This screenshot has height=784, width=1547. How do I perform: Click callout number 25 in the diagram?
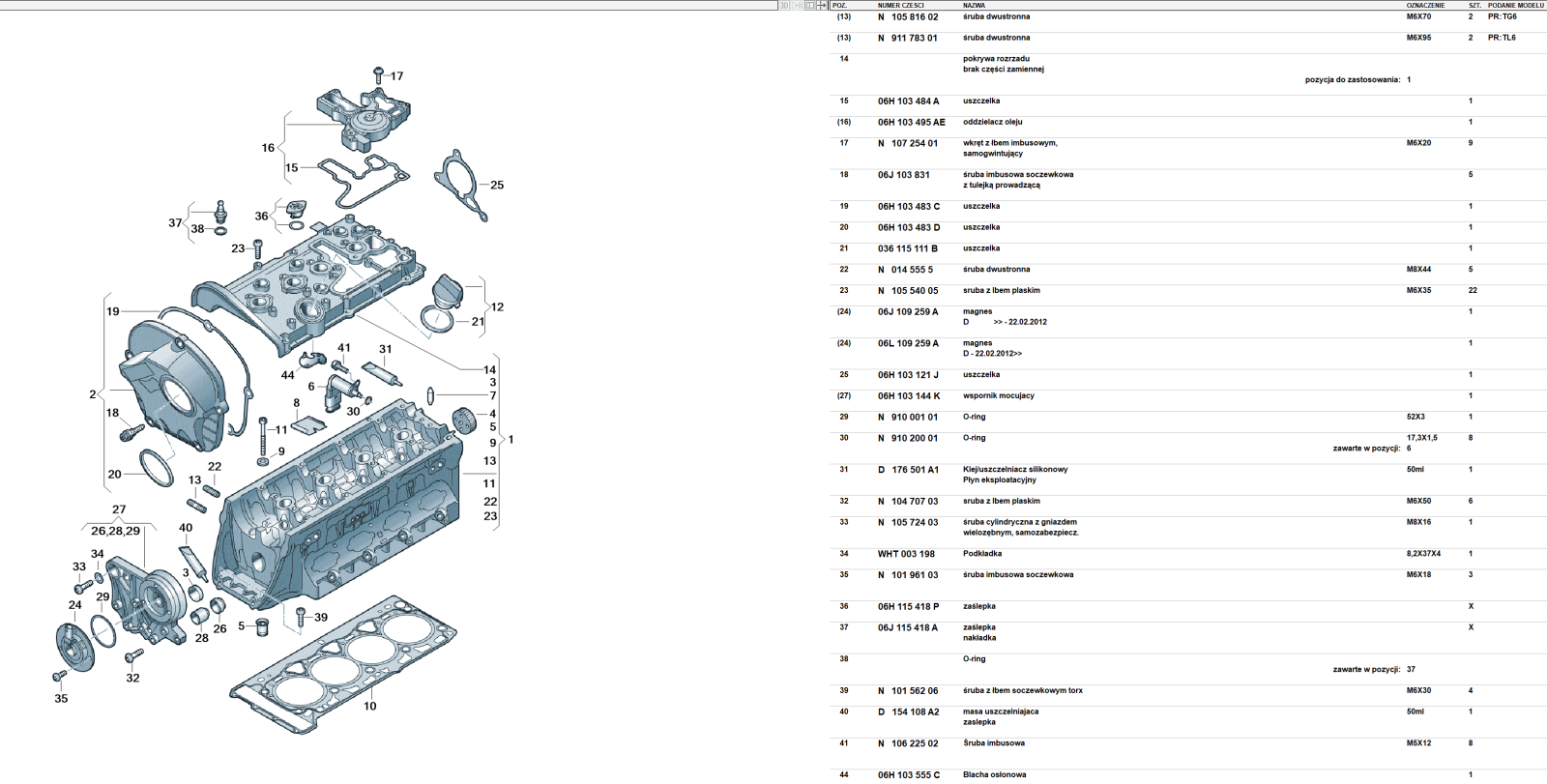(x=497, y=185)
